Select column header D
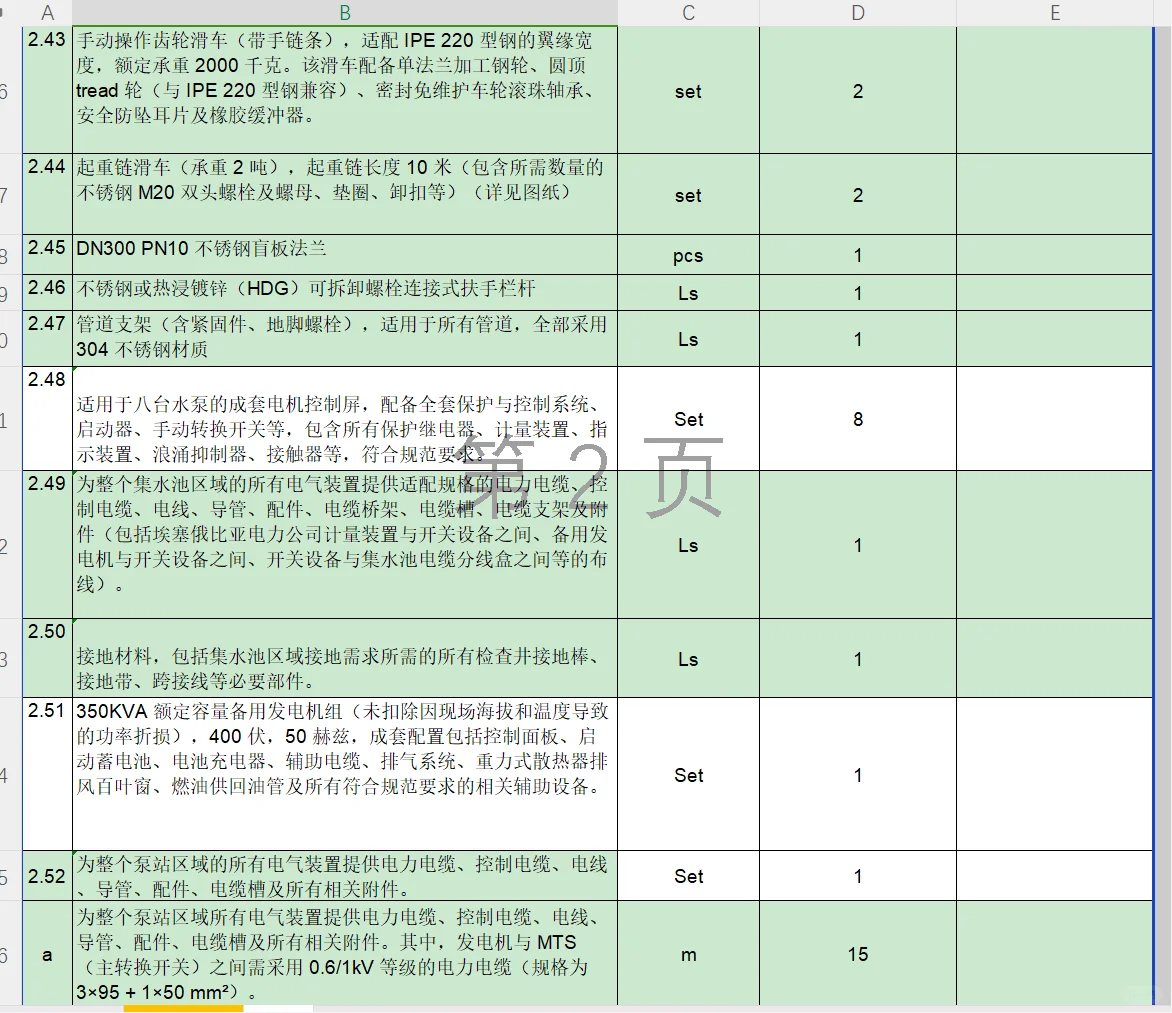 click(857, 13)
